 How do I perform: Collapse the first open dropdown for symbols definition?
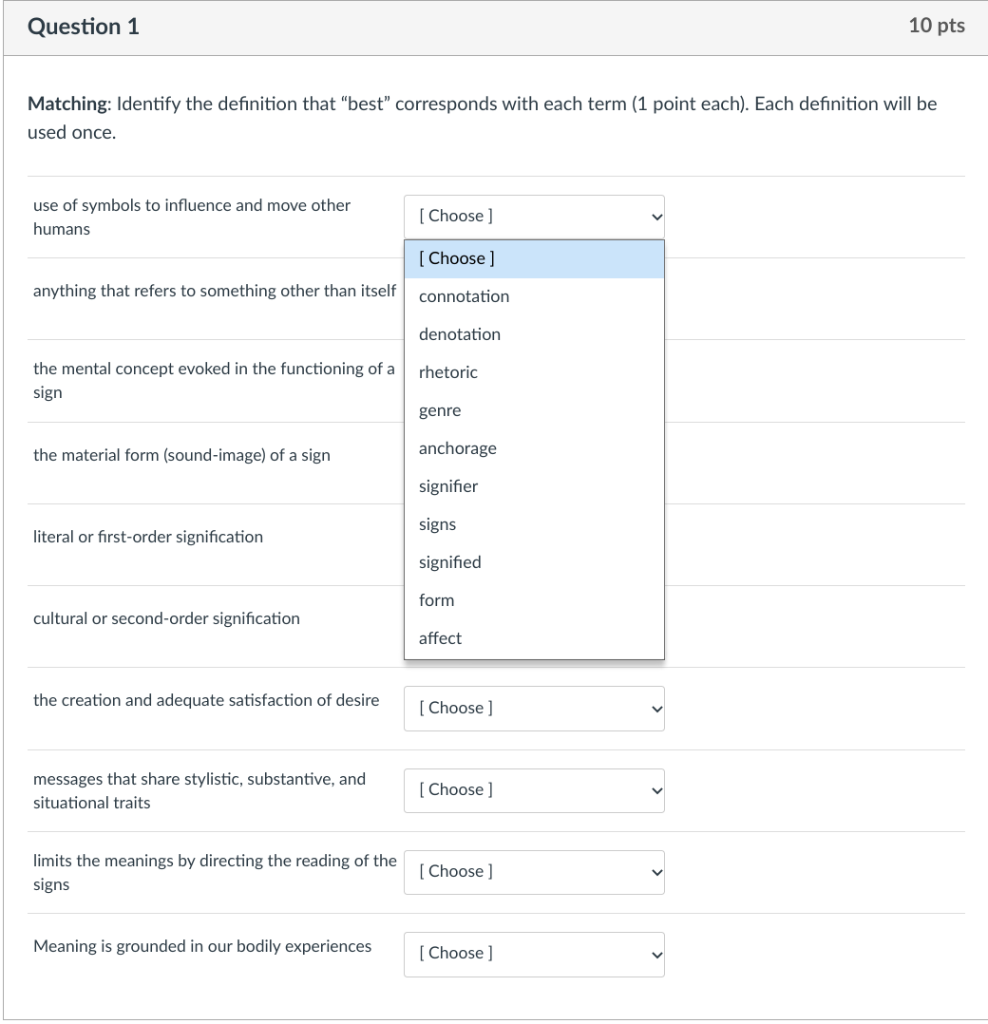click(x=534, y=217)
